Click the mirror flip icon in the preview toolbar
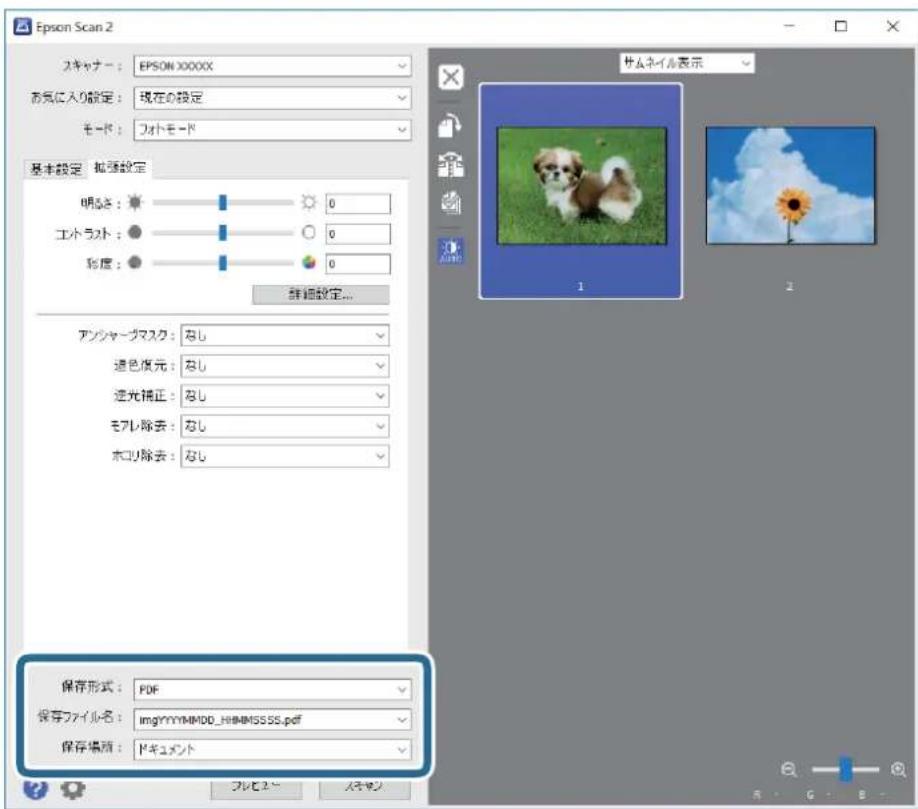918x809 pixels. (x=451, y=165)
